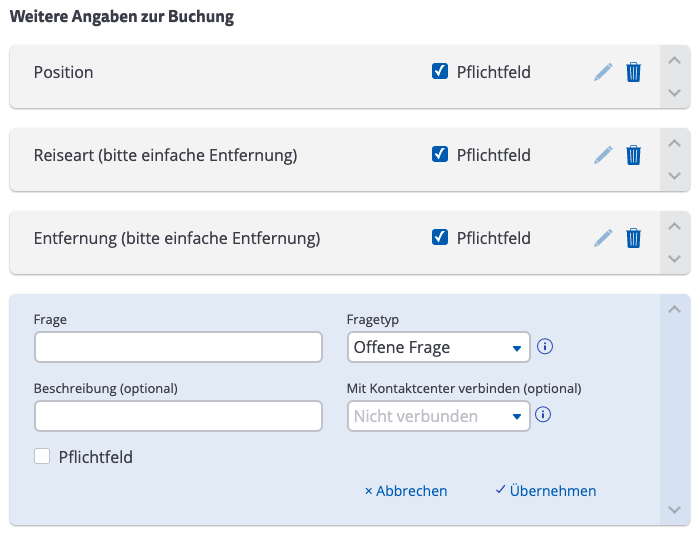Click Abbrechen to cancel the question
Viewport: 695px width, 539px height.
[x=406, y=491]
